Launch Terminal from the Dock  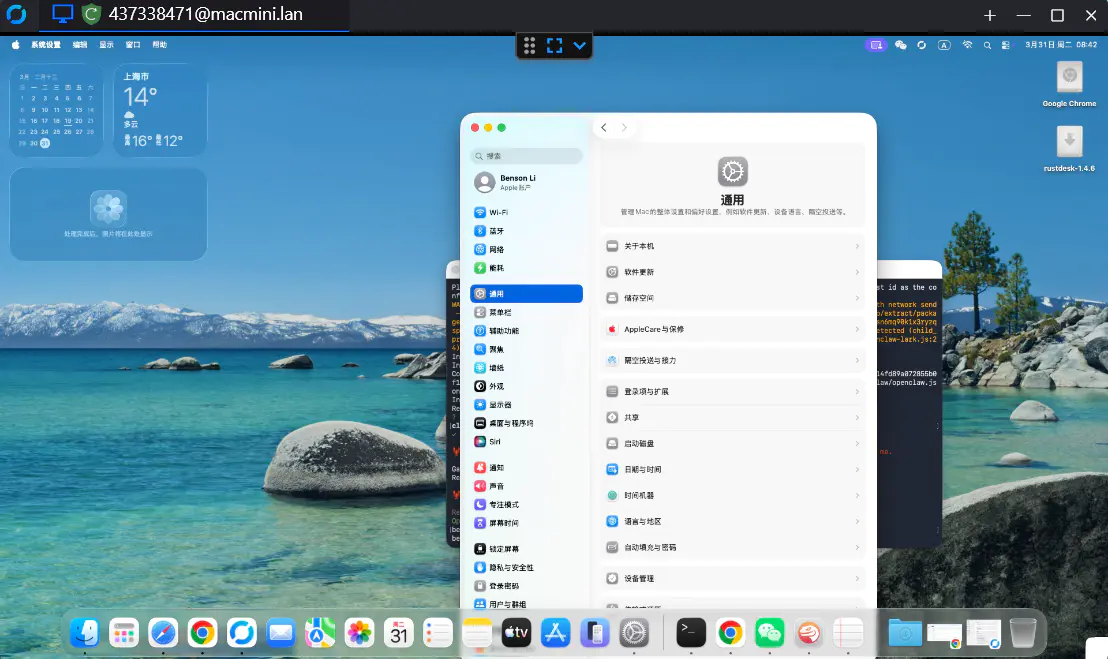pyautogui.click(x=690, y=632)
